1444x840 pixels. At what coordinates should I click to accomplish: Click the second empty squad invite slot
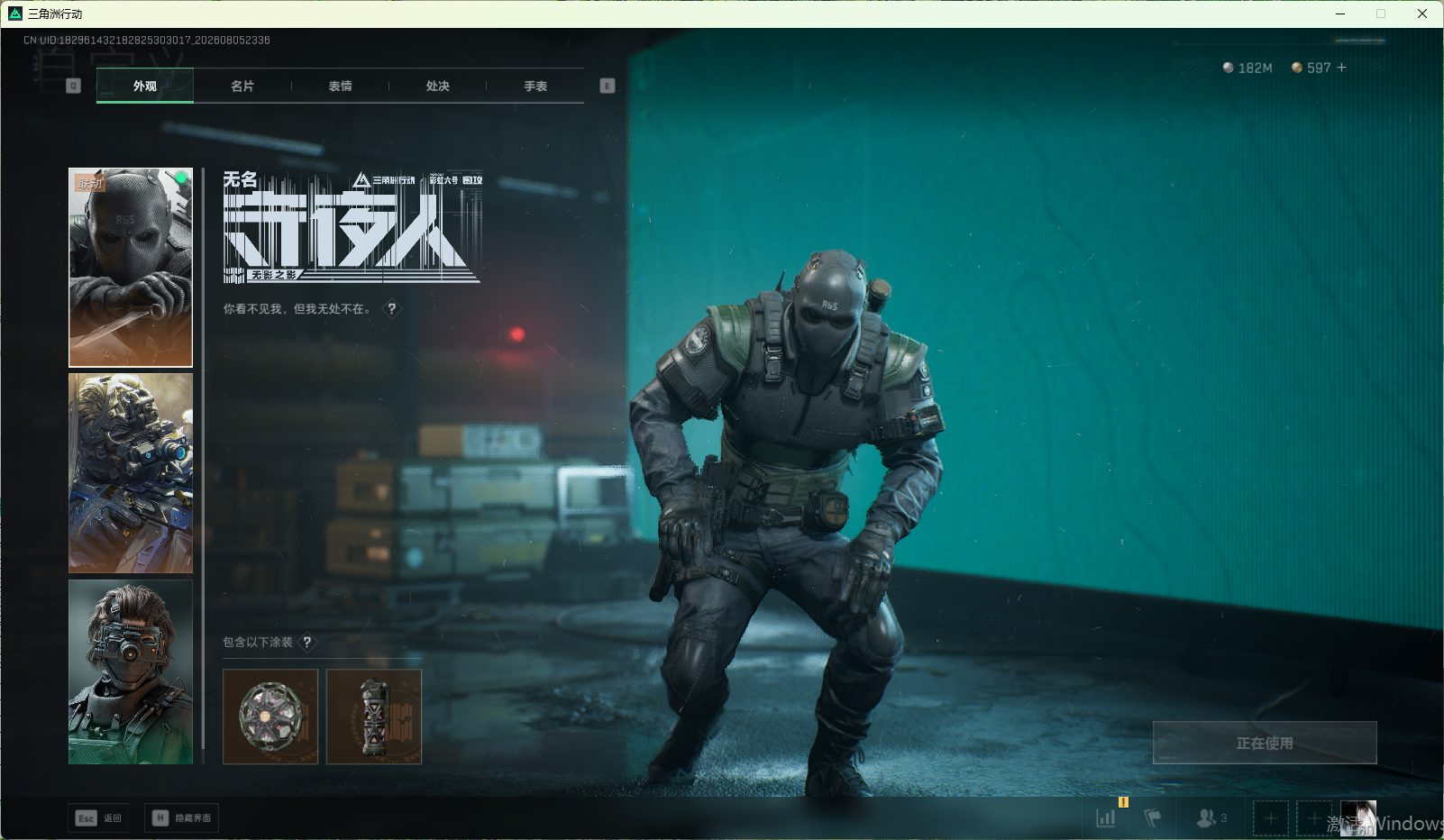point(1314,818)
